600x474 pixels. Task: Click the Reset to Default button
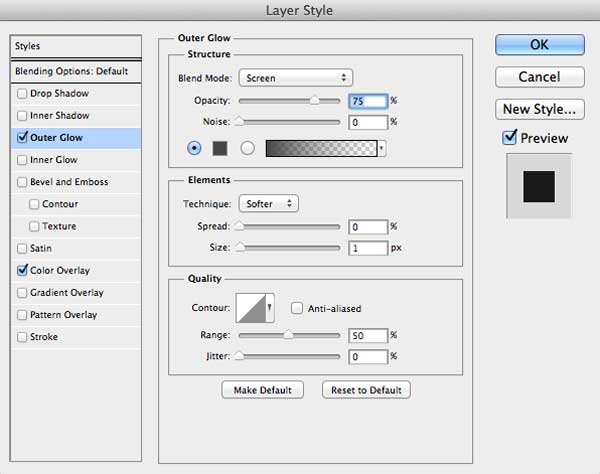tap(366, 390)
